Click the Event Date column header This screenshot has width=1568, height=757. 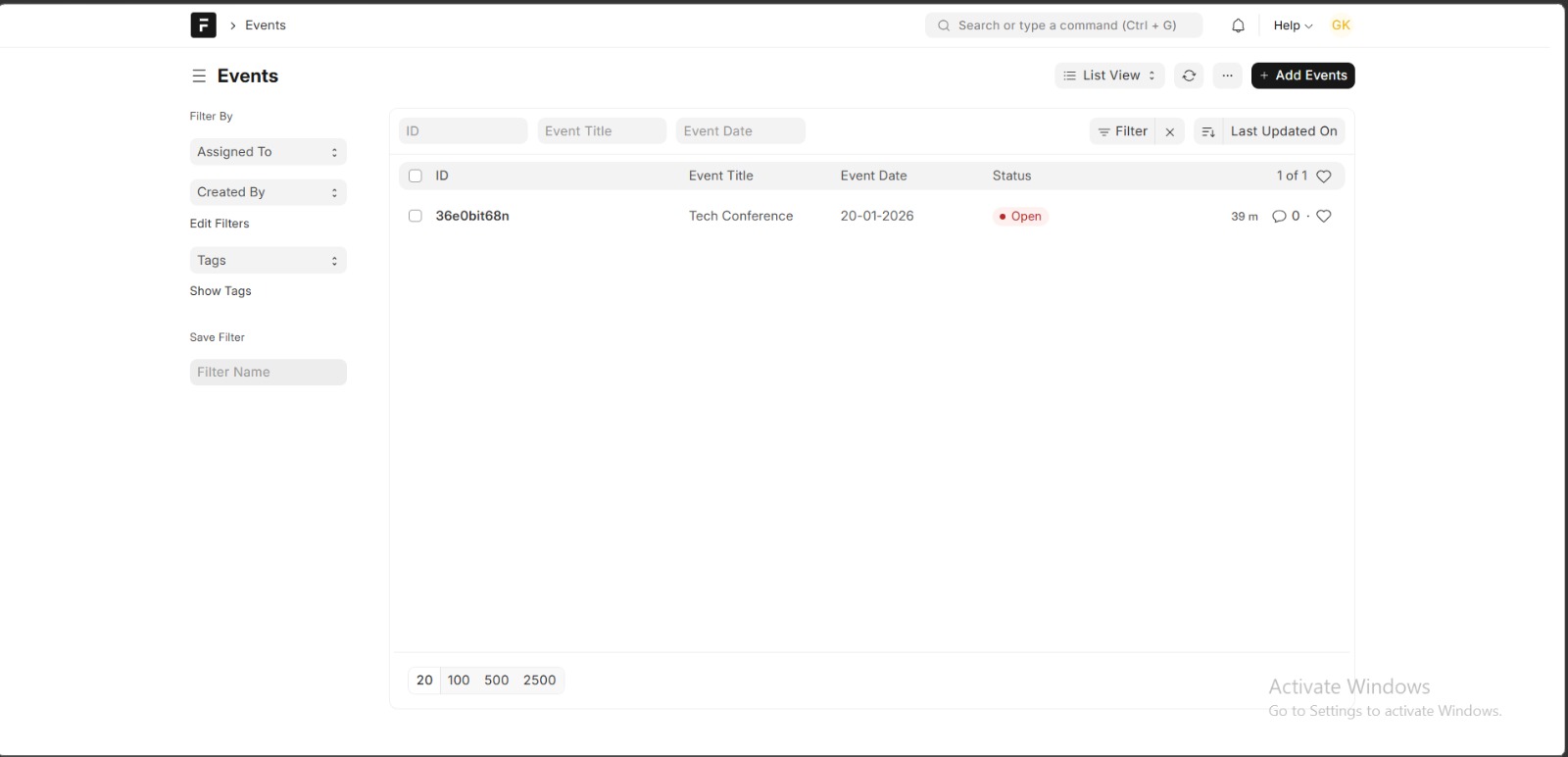(x=874, y=176)
